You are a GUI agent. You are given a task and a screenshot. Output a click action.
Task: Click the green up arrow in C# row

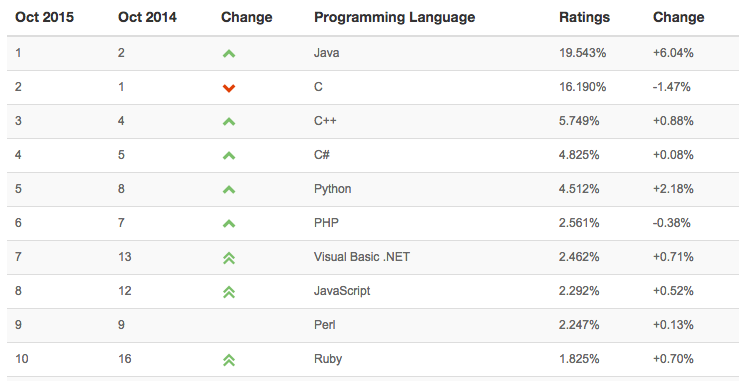pyautogui.click(x=229, y=156)
